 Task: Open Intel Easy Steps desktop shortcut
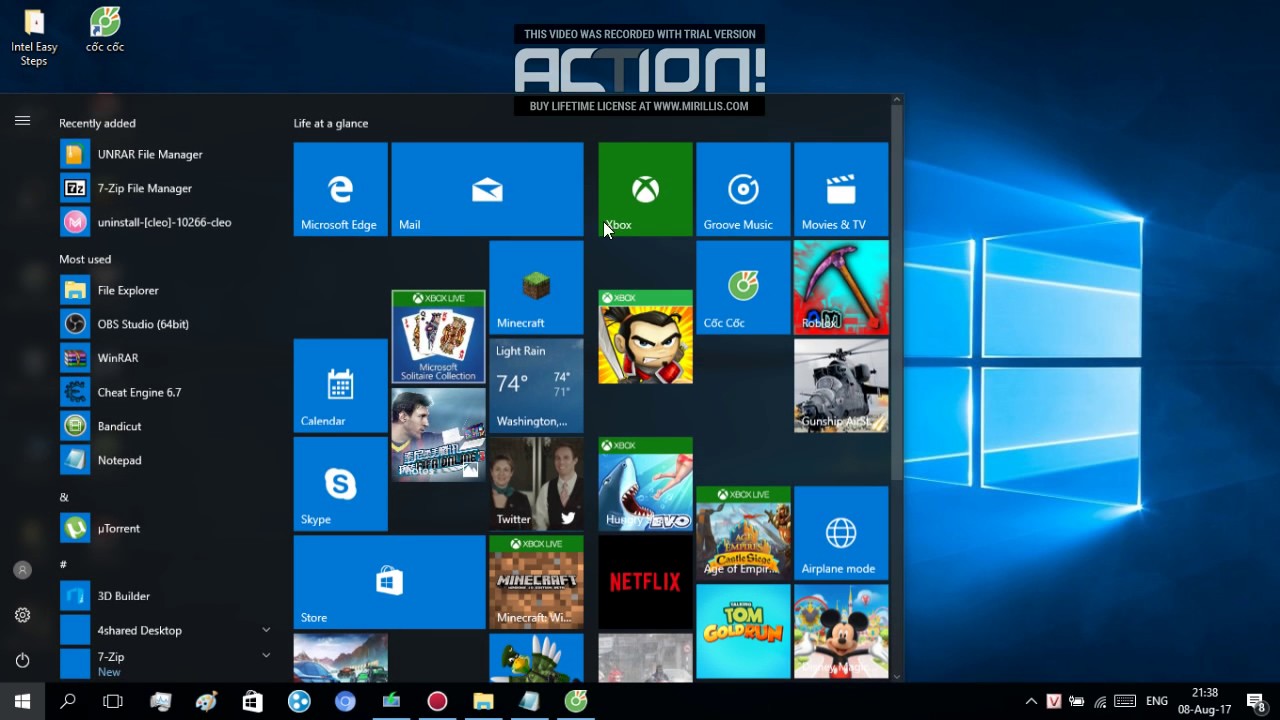(34, 38)
